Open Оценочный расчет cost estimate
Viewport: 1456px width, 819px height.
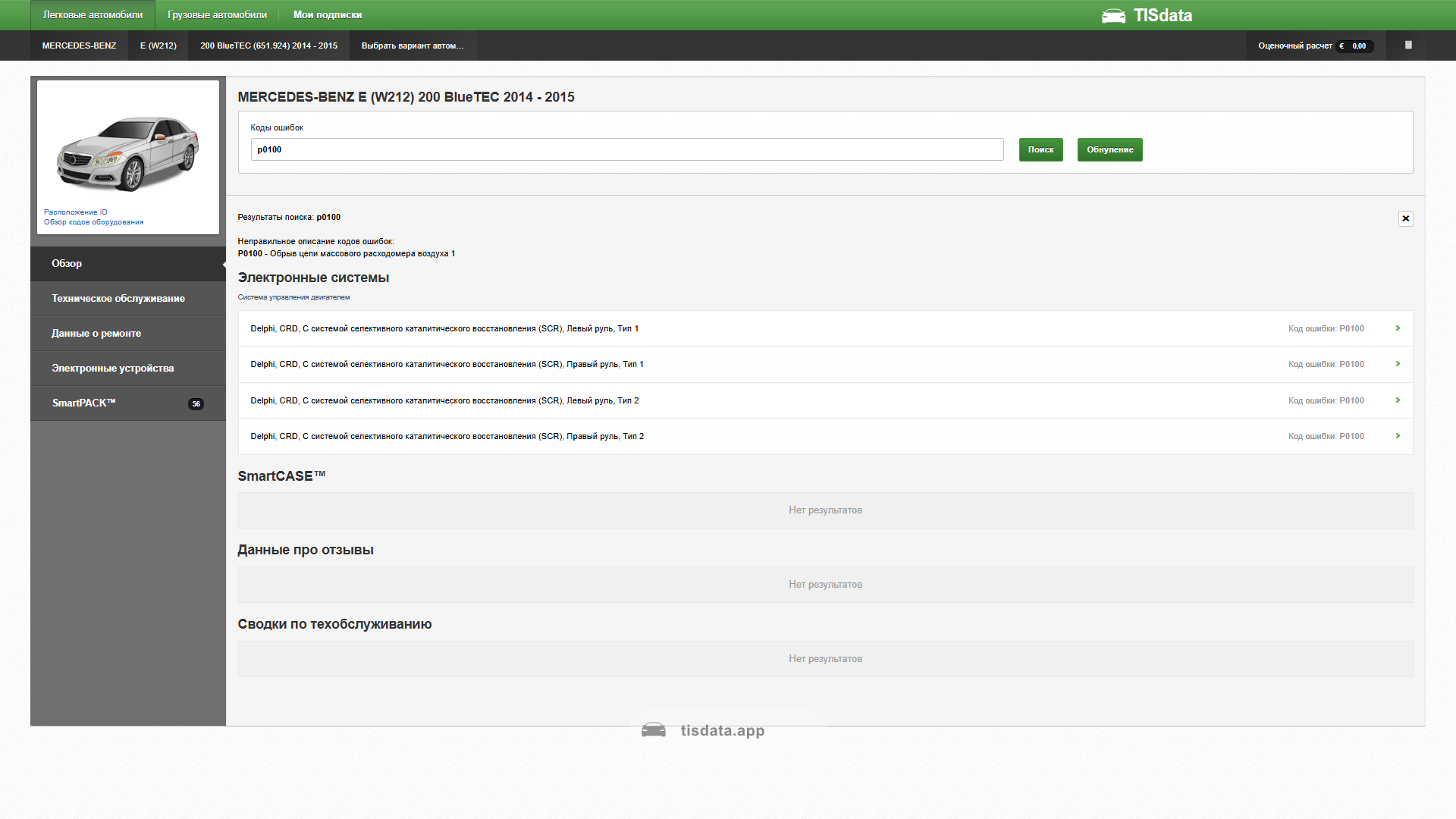(1316, 45)
